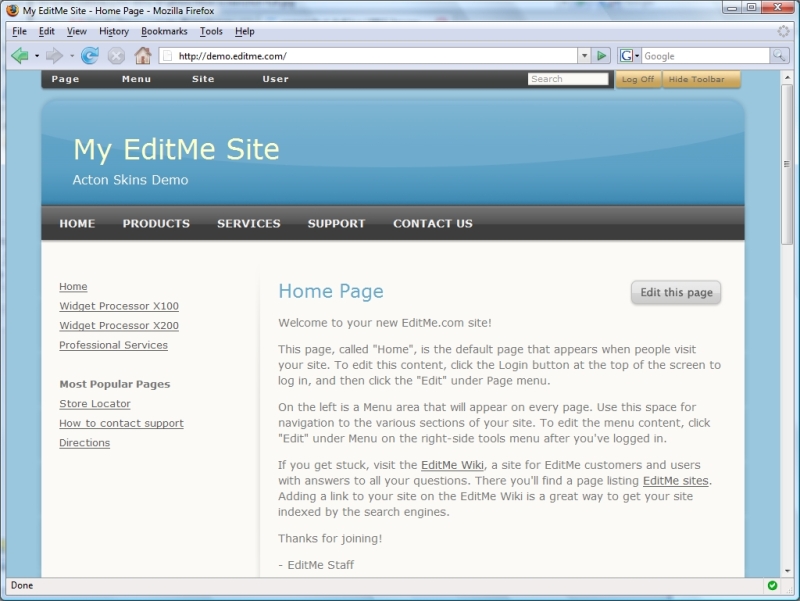
Task: Open the Widget Processor X100 link
Action: point(119,306)
